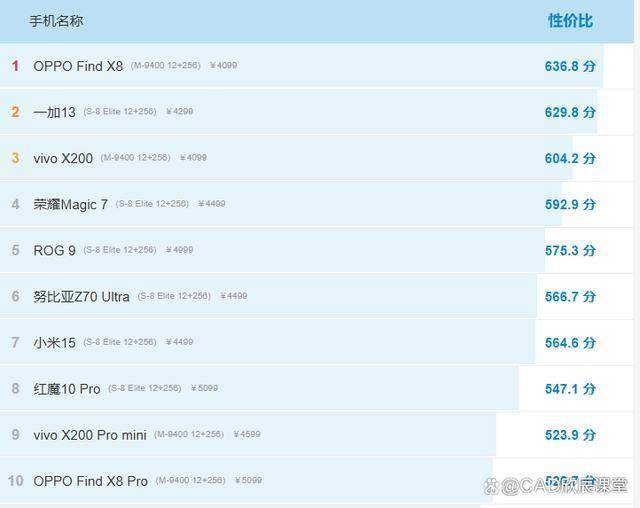
Task: Click the 604.2 分 score
Action: [570, 158]
